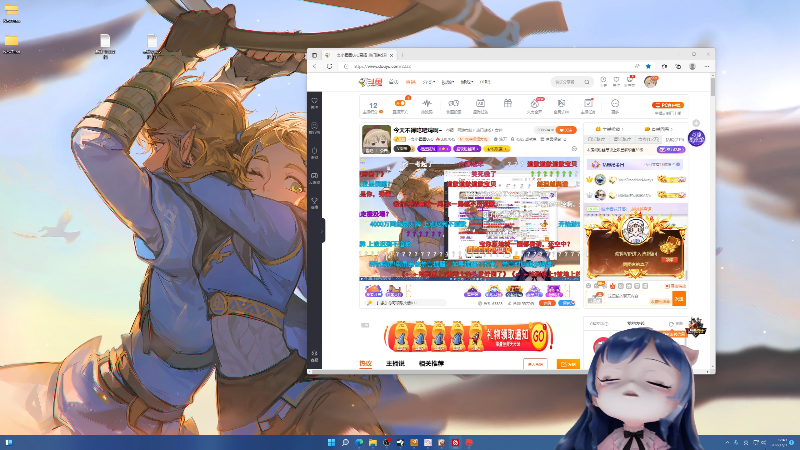Viewport: 800px width, 450px height.
Task: Expand the 分类 navigation dropdown
Action: (429, 82)
